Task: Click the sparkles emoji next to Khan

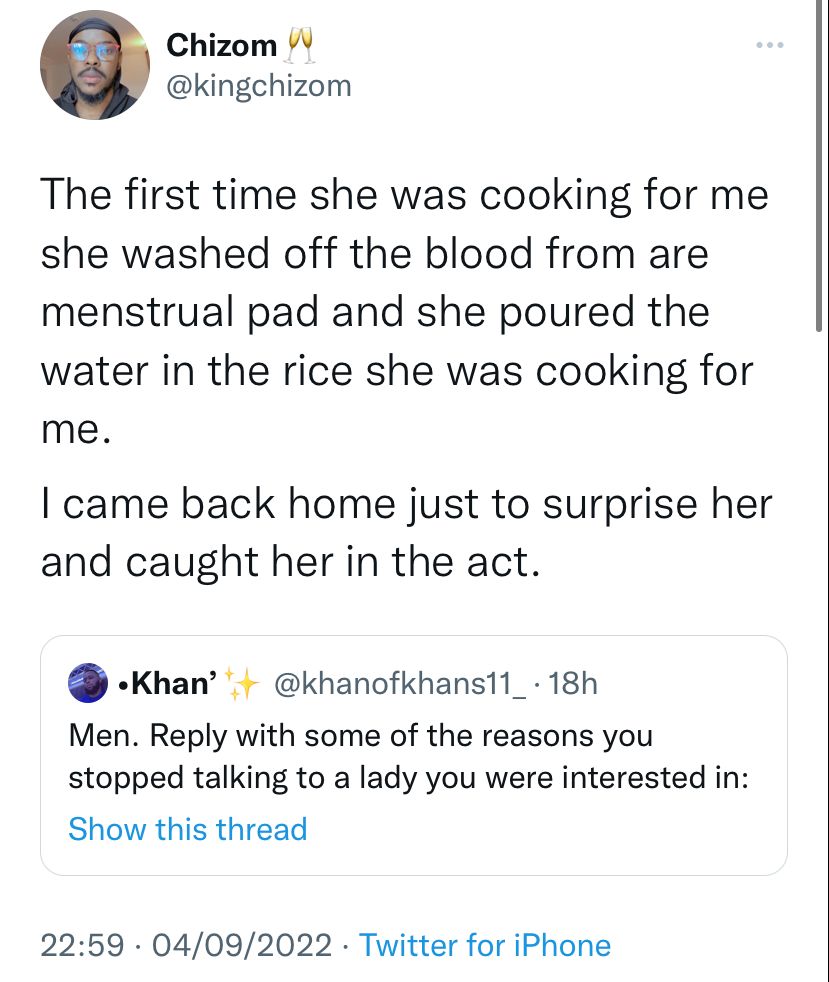Action: coord(241,684)
